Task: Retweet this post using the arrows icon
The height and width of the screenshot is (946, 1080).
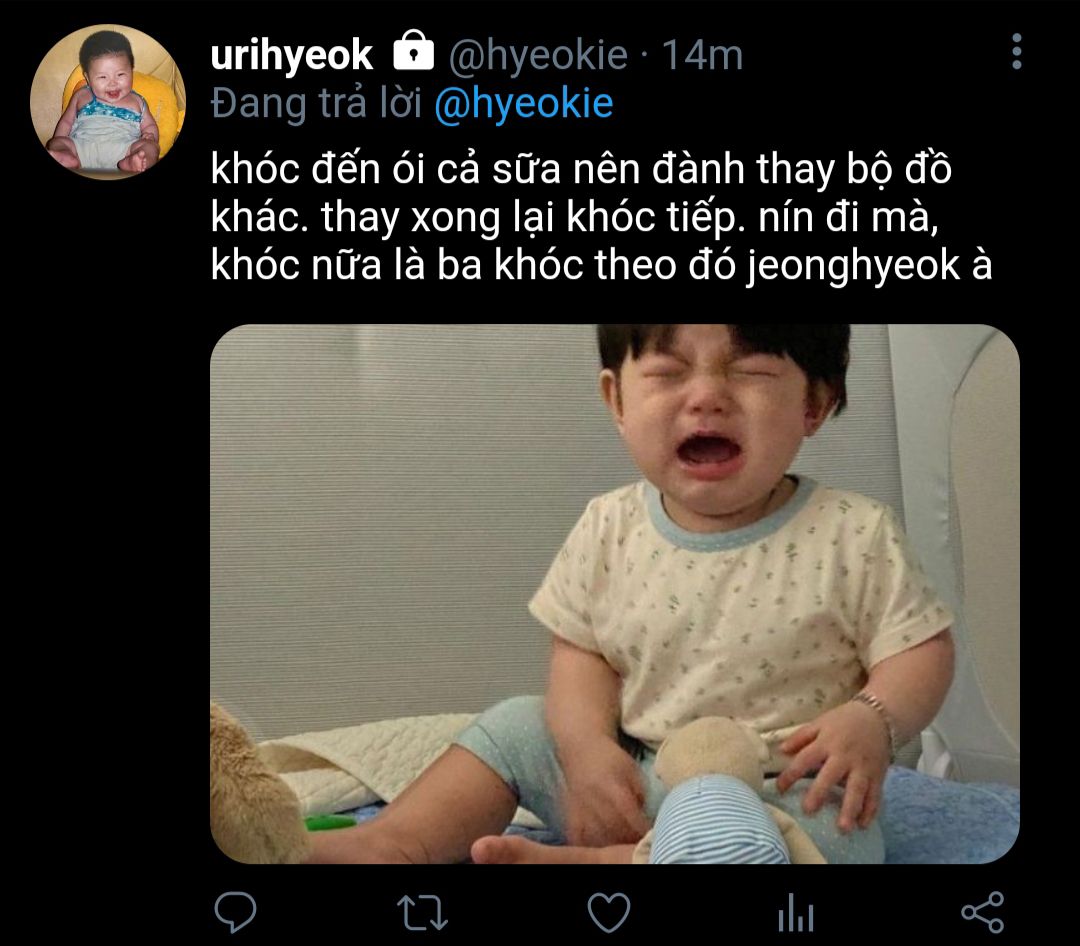Action: (421, 912)
